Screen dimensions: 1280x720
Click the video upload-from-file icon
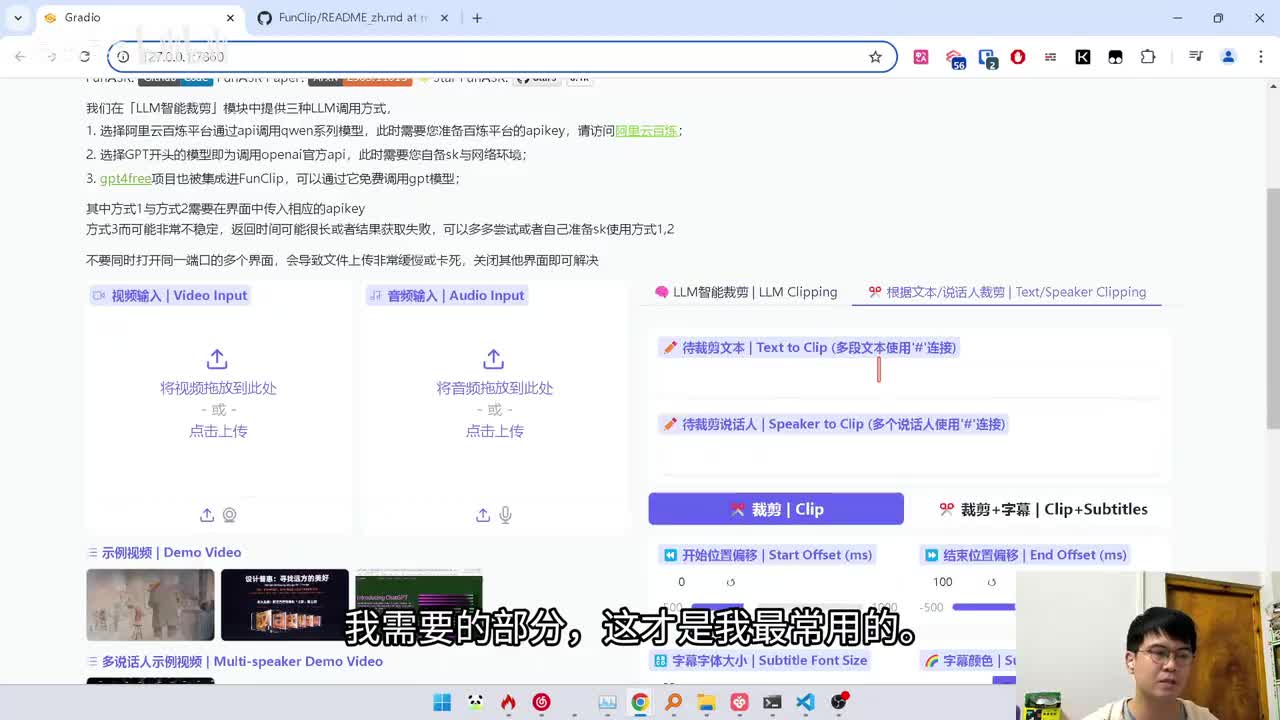click(207, 515)
